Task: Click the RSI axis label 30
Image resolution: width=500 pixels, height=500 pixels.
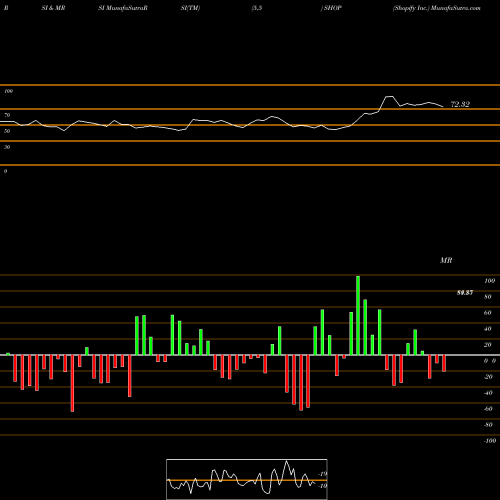Action: pyautogui.click(x=7, y=147)
